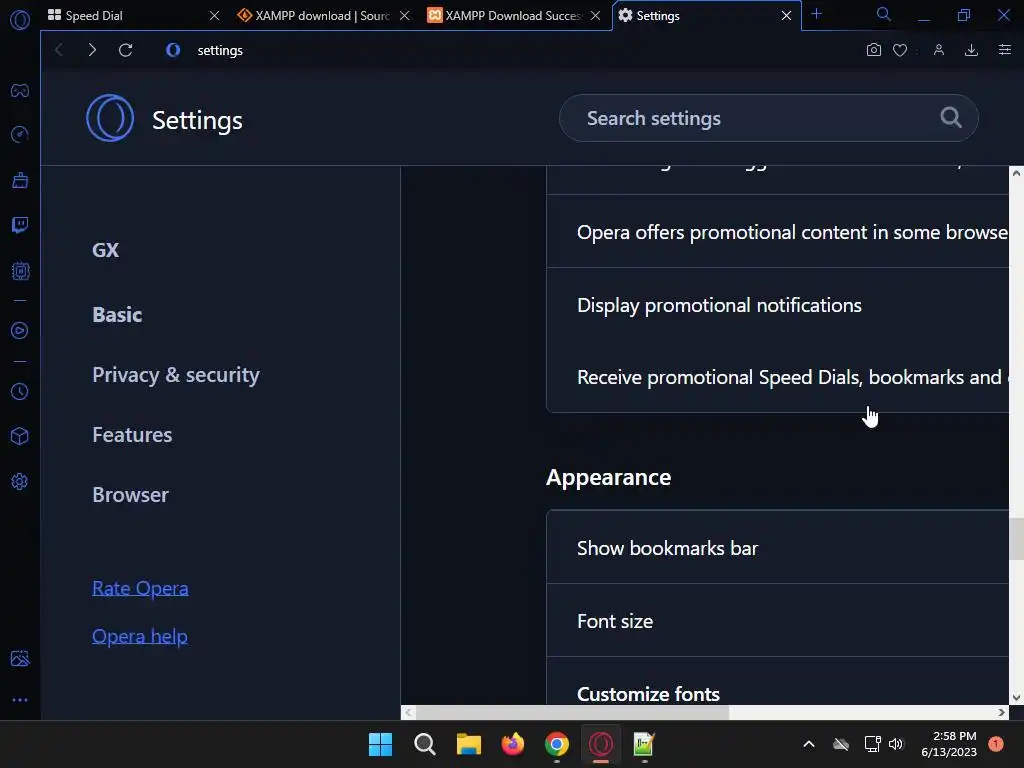Viewport: 1024px width, 768px height.
Task: Open GX Control speedometer icon
Action: [20, 135]
